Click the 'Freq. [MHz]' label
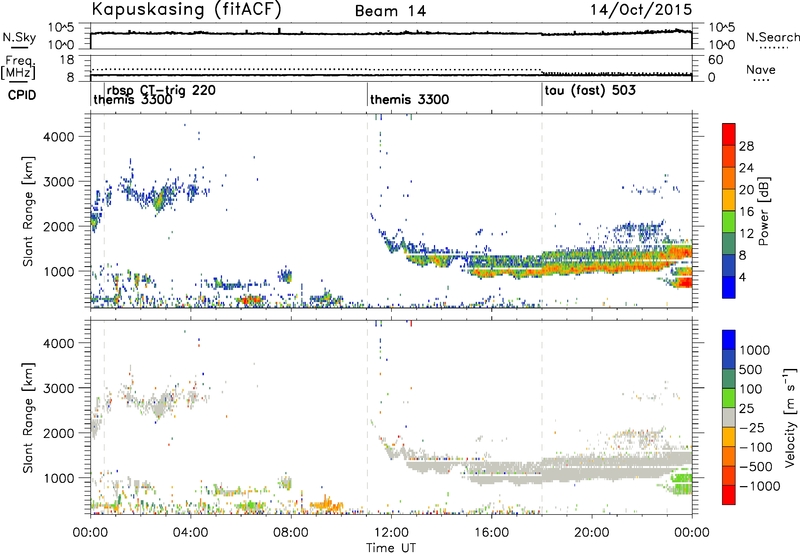This screenshot has width=800, height=554. click(18, 68)
